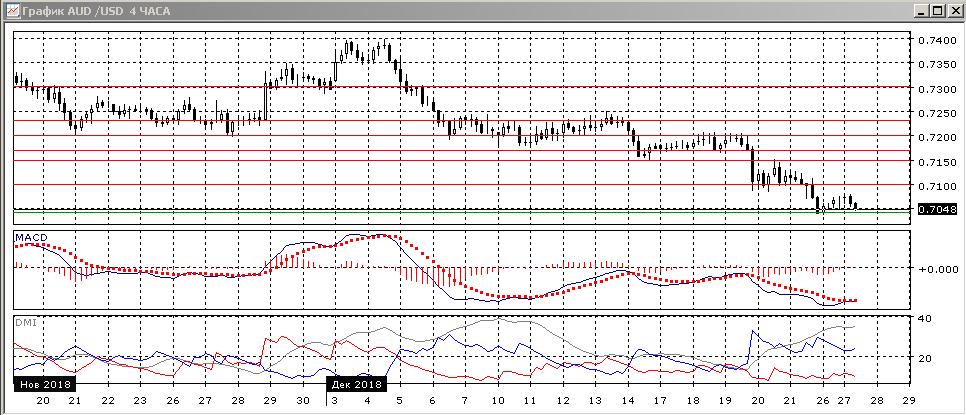Viewport: 966px width, 415px height.
Task: Click date 13 on the time axis
Action: click(595, 400)
